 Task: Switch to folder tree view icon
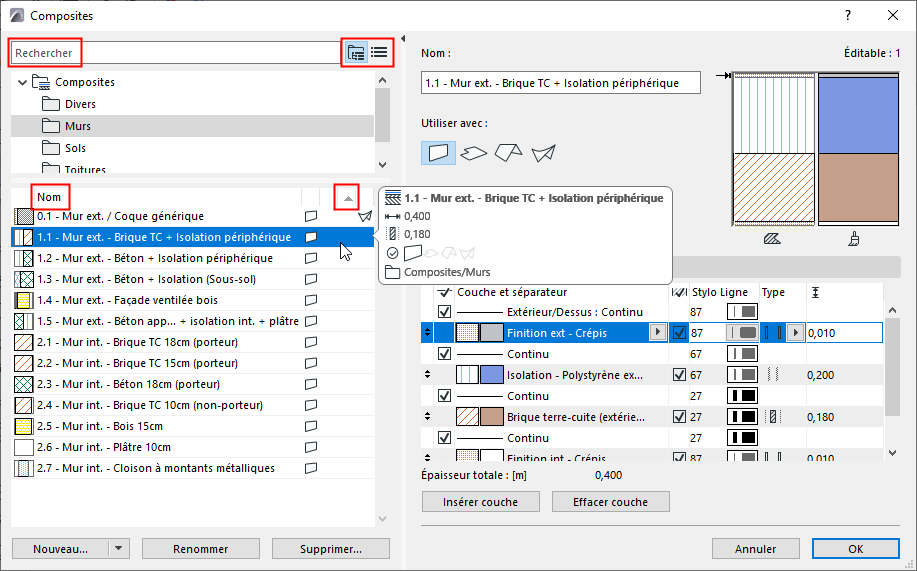tap(356, 53)
